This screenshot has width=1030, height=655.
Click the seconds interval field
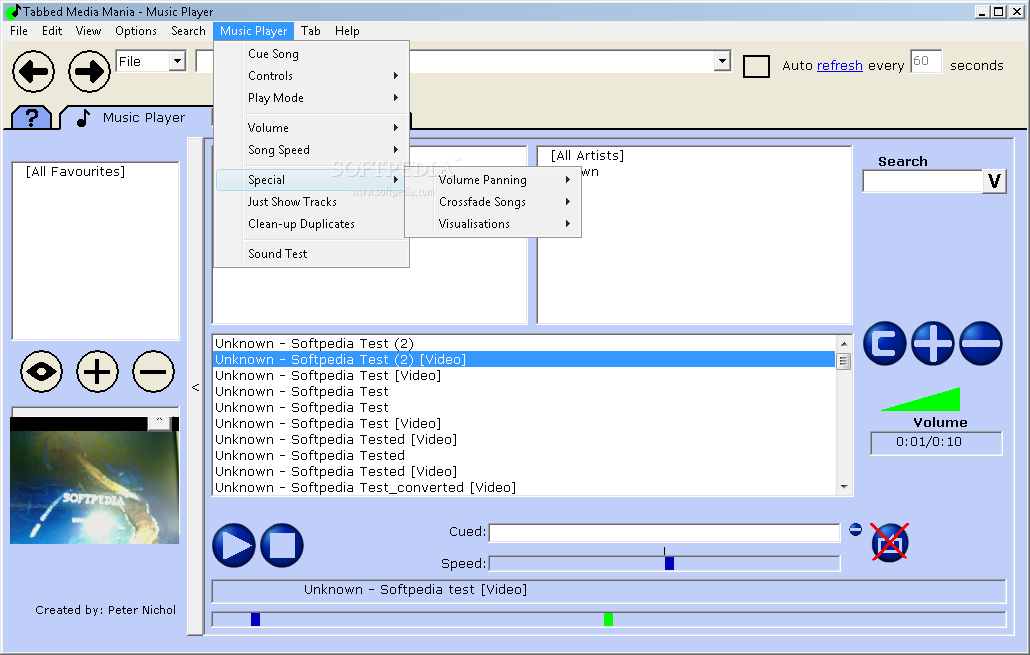pyautogui.click(x=926, y=62)
